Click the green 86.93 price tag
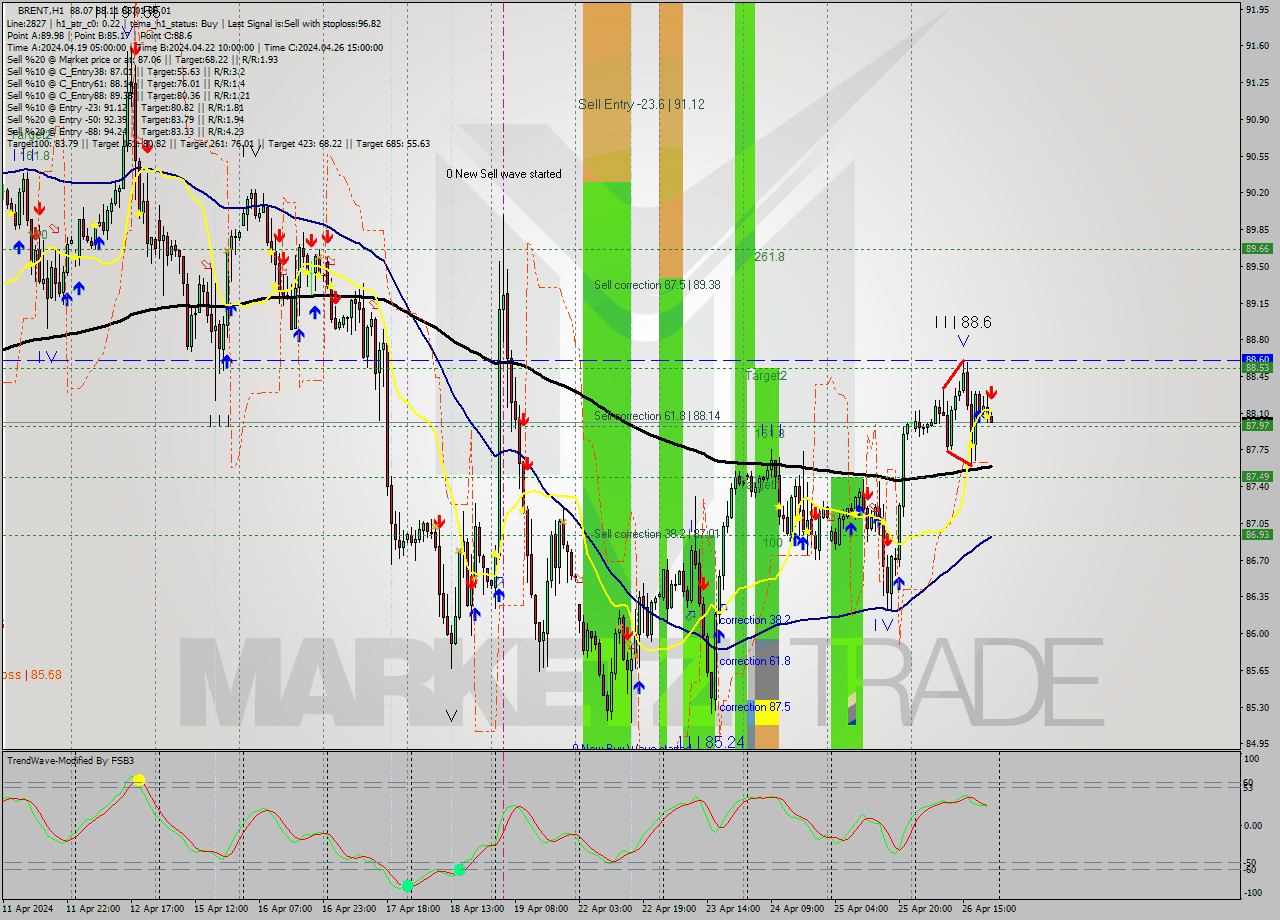Screen dimensions: 1280x920 click(x=1257, y=534)
